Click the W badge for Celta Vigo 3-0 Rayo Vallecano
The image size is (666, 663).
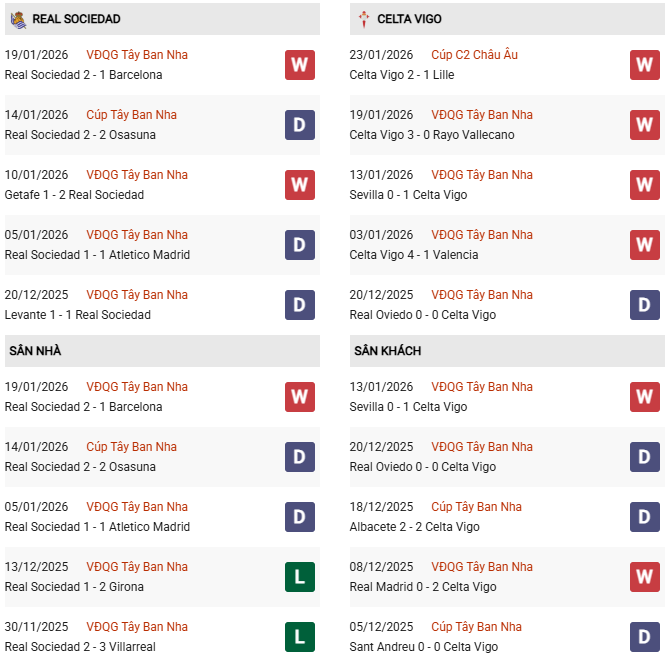click(x=645, y=125)
